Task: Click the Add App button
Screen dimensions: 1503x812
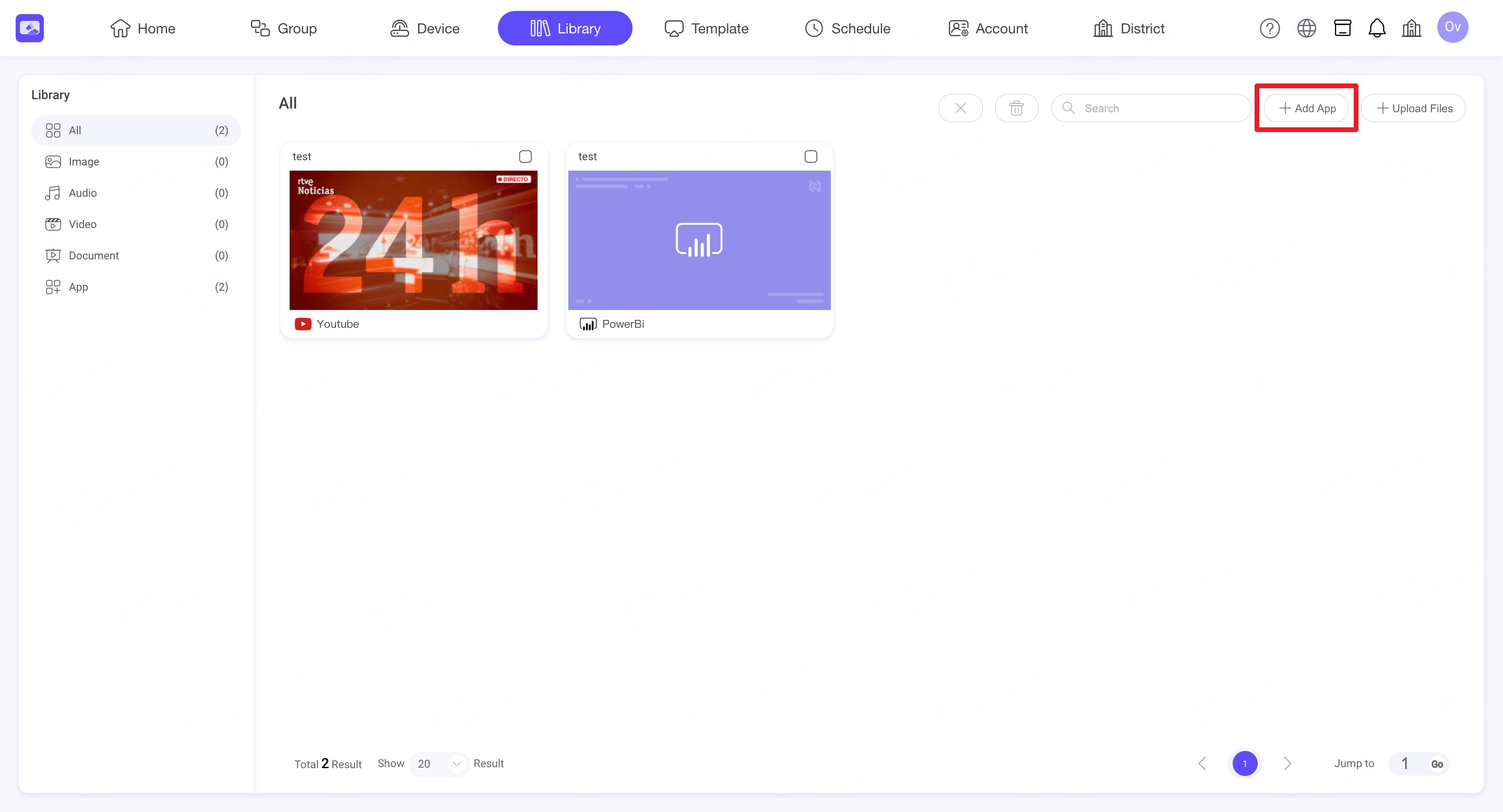Action: click(1306, 108)
